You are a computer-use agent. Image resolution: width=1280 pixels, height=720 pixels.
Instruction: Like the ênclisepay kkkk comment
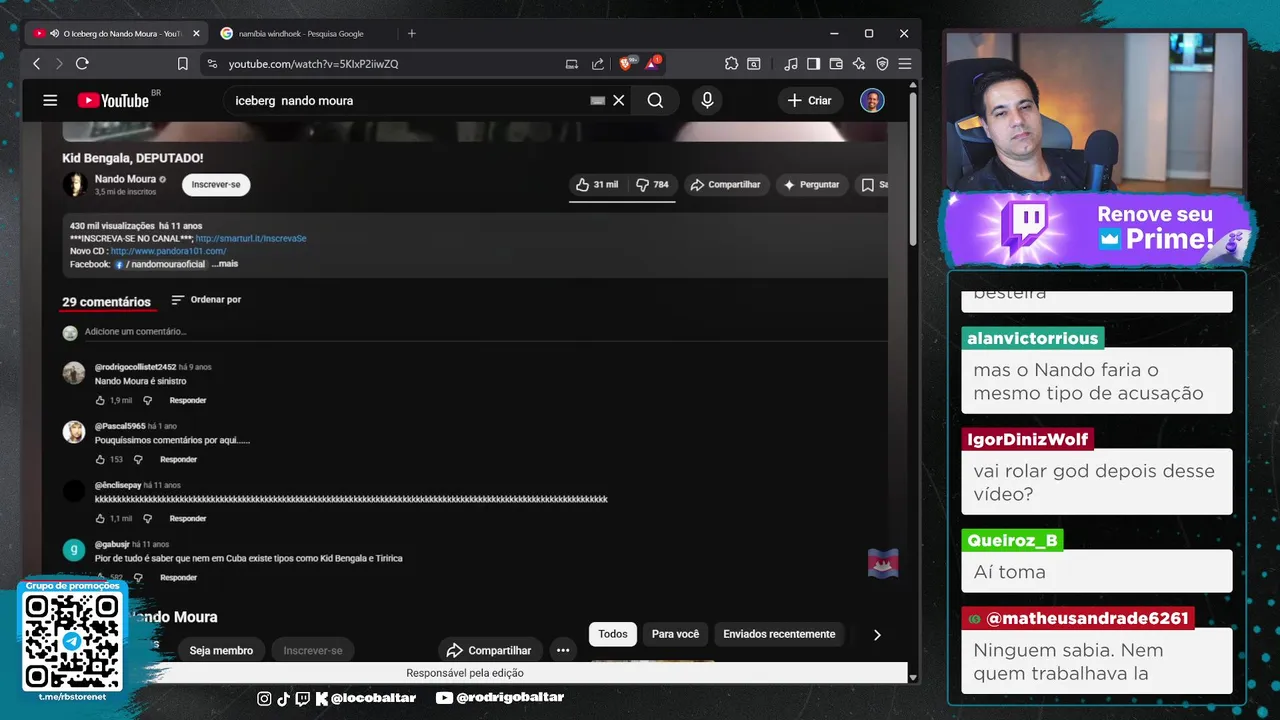point(100,518)
